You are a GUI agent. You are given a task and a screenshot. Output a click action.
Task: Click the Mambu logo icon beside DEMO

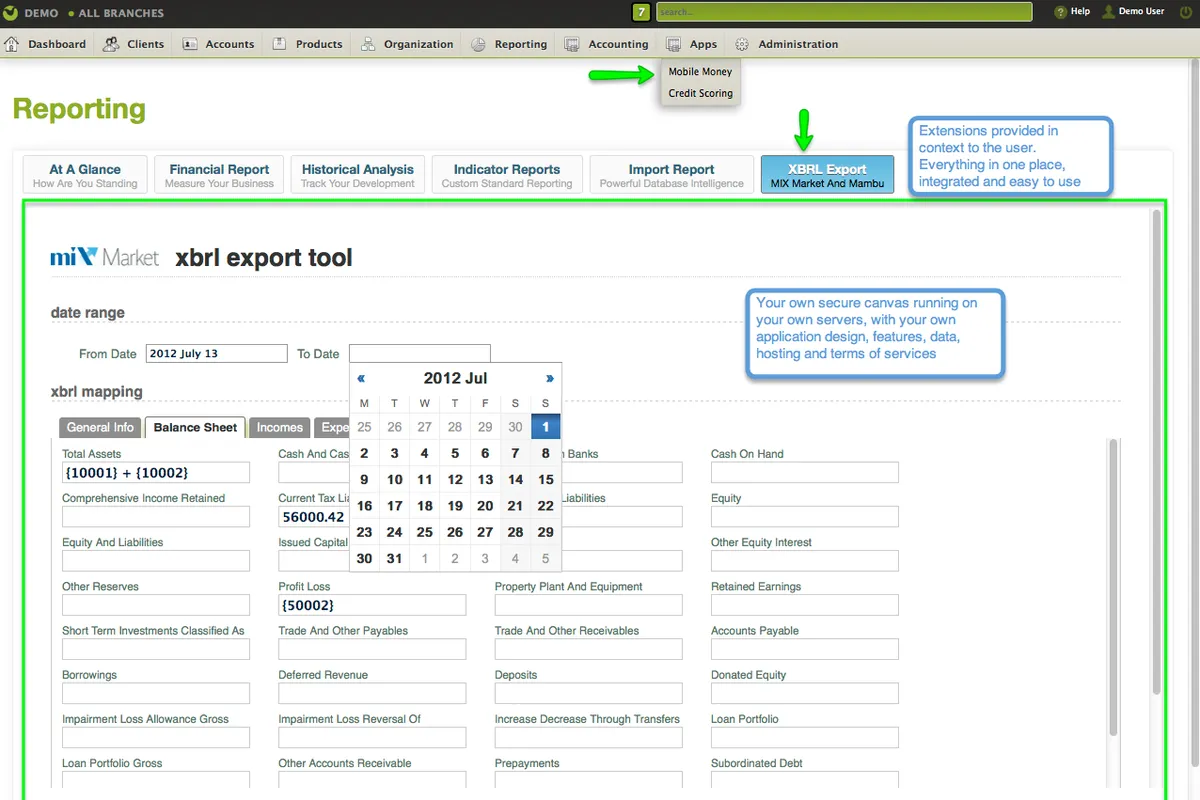[10, 13]
